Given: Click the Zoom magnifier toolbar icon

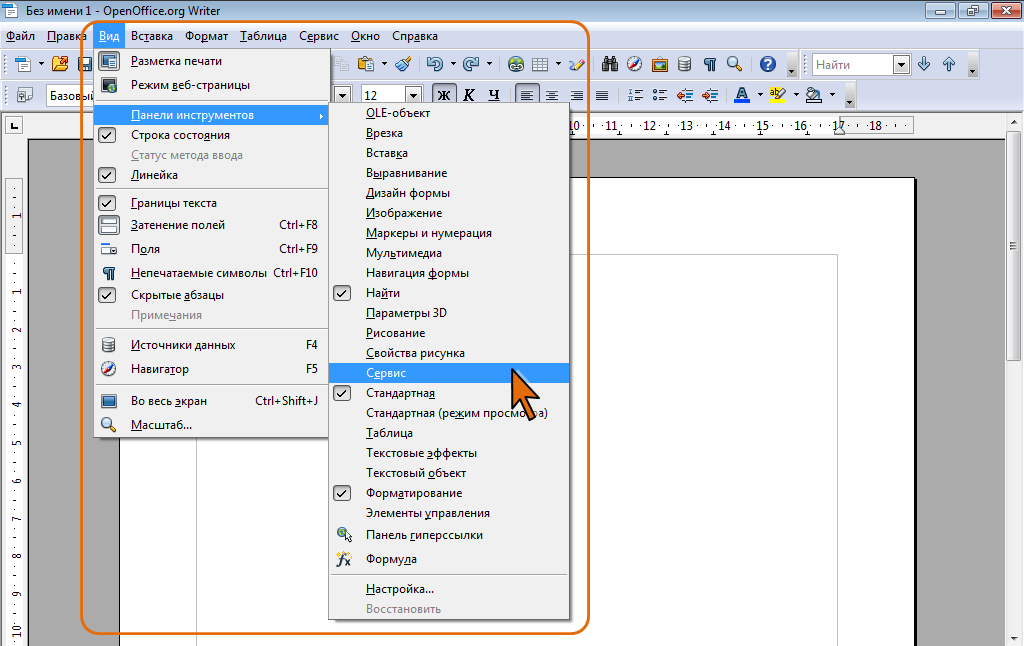Looking at the screenshot, I should (x=735, y=64).
